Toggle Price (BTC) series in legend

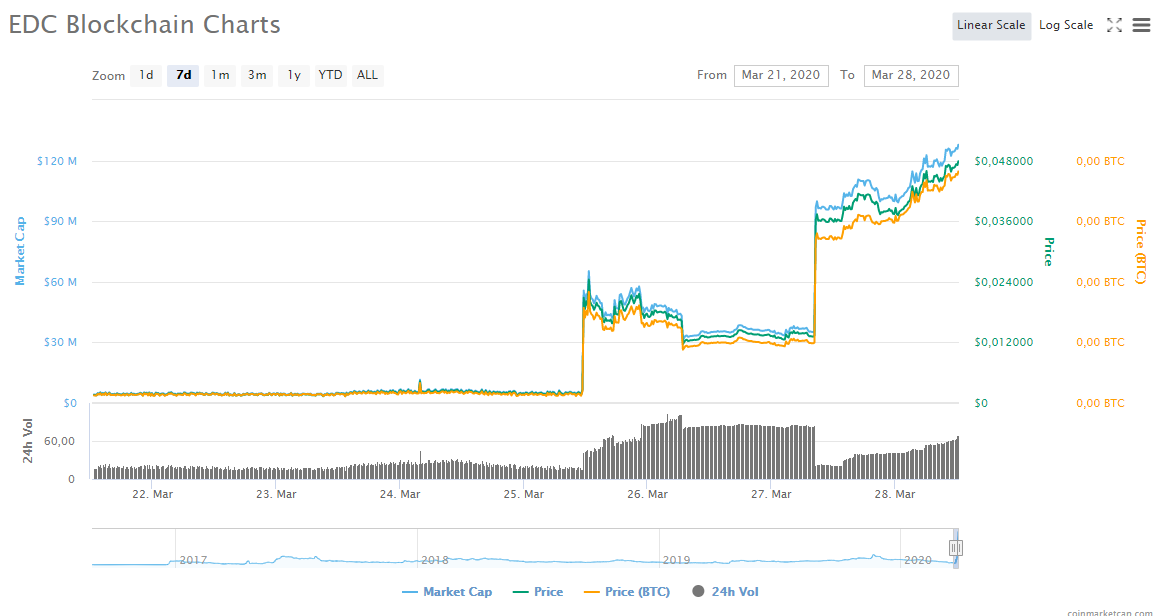tap(629, 592)
